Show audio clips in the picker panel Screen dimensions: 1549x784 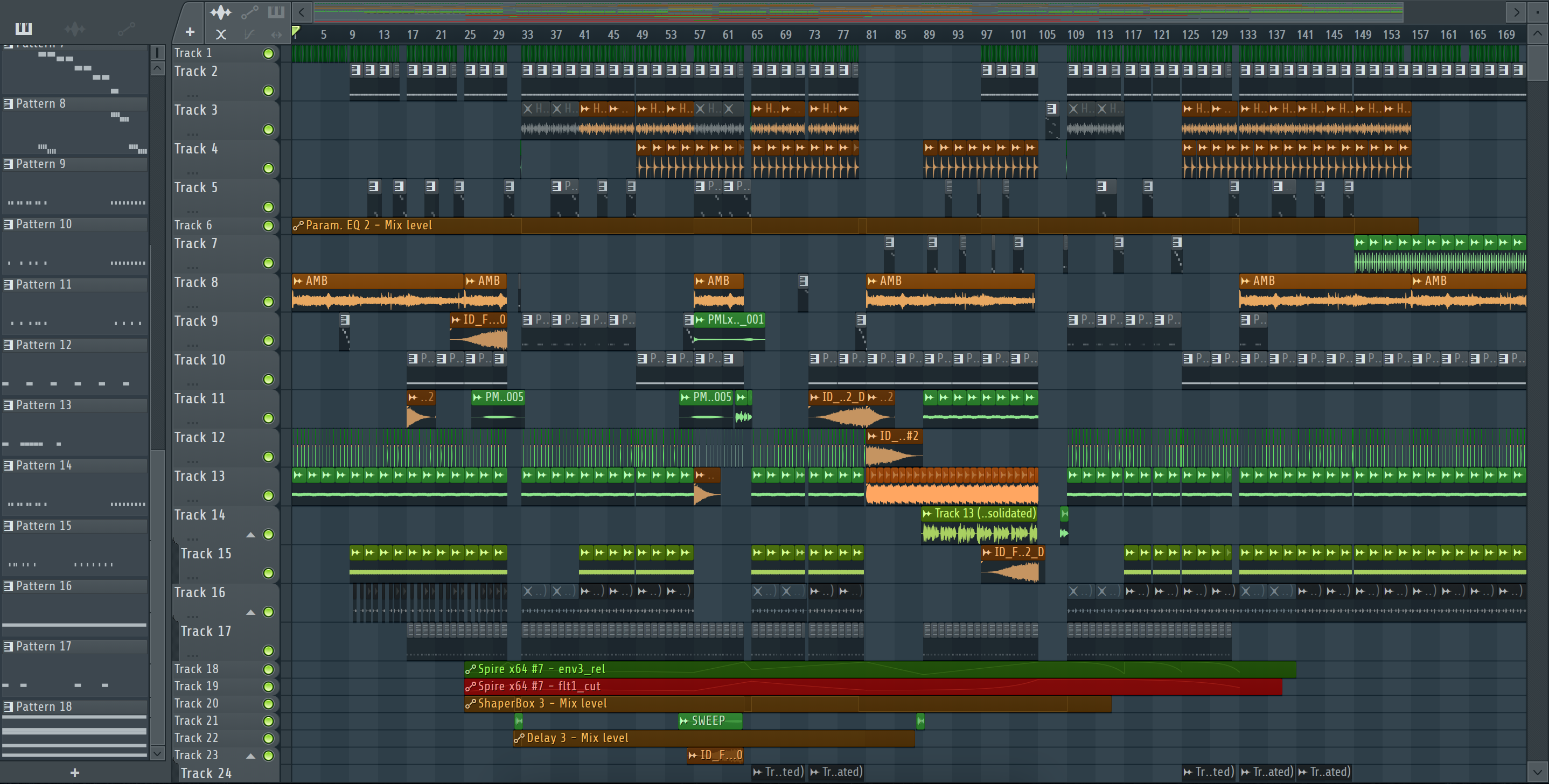point(74,28)
